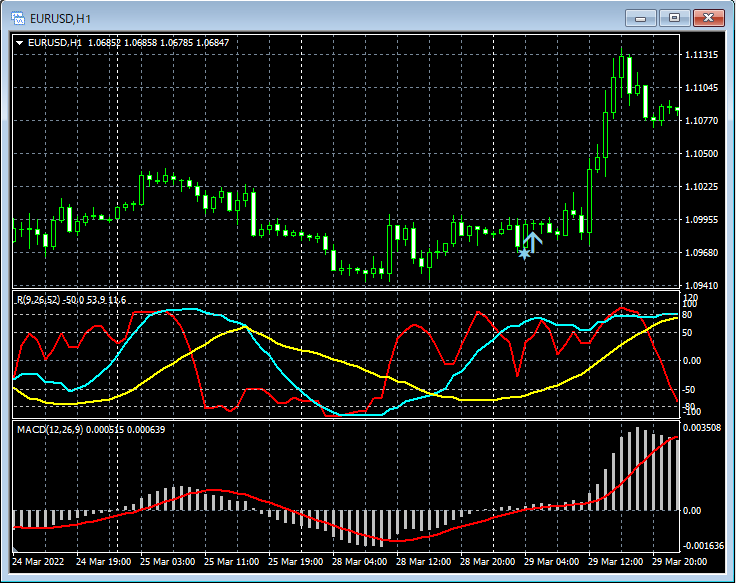
Task: Click the 1.09410 price scale label
Action: 703,286
